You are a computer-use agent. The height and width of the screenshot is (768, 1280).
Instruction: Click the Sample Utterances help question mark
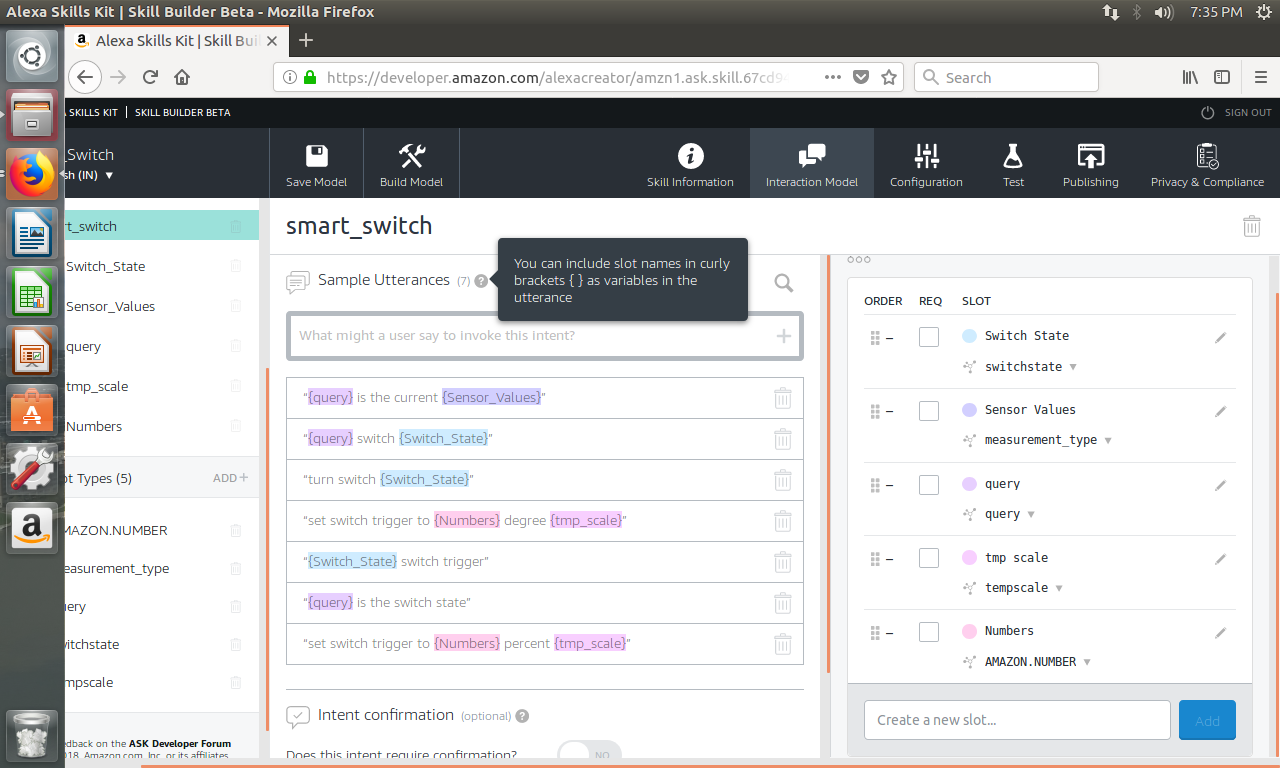[x=481, y=281]
